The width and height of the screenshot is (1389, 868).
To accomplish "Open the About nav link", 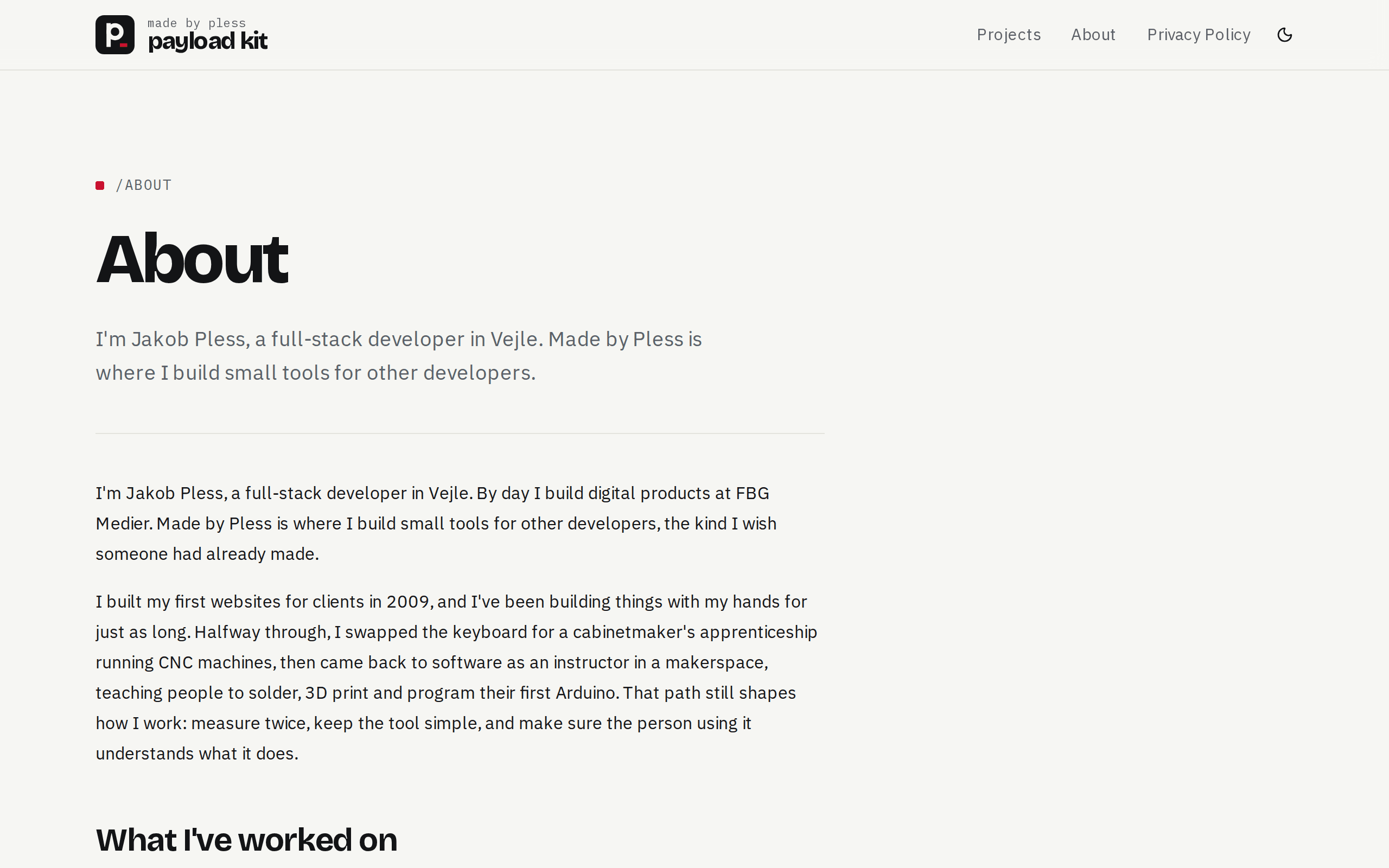I will point(1093,35).
